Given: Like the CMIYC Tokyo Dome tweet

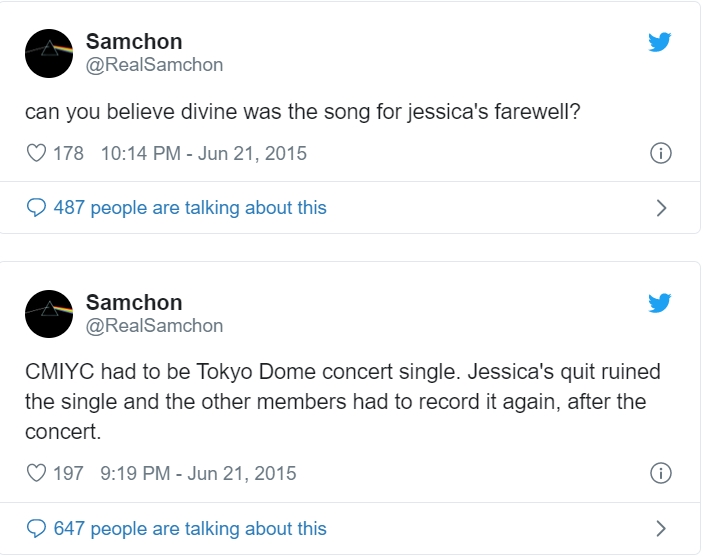Looking at the screenshot, I should [36, 473].
